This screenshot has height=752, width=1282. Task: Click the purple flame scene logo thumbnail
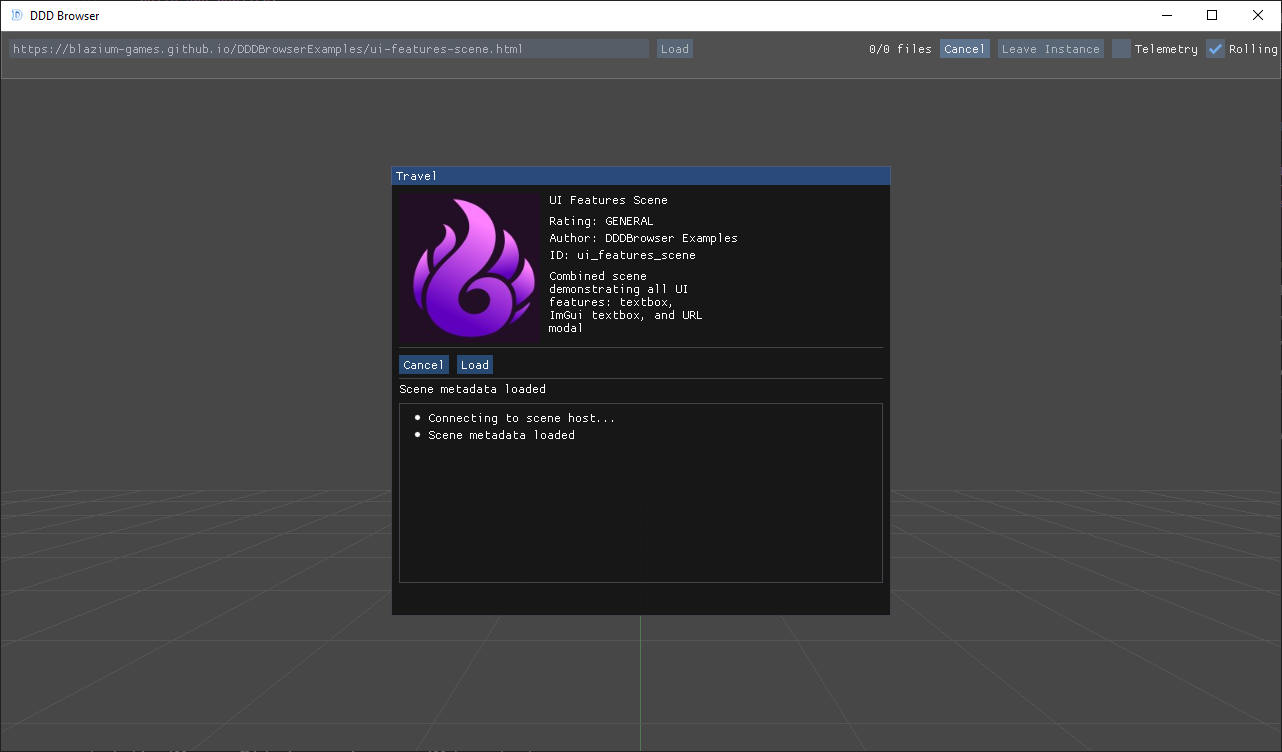pos(468,267)
